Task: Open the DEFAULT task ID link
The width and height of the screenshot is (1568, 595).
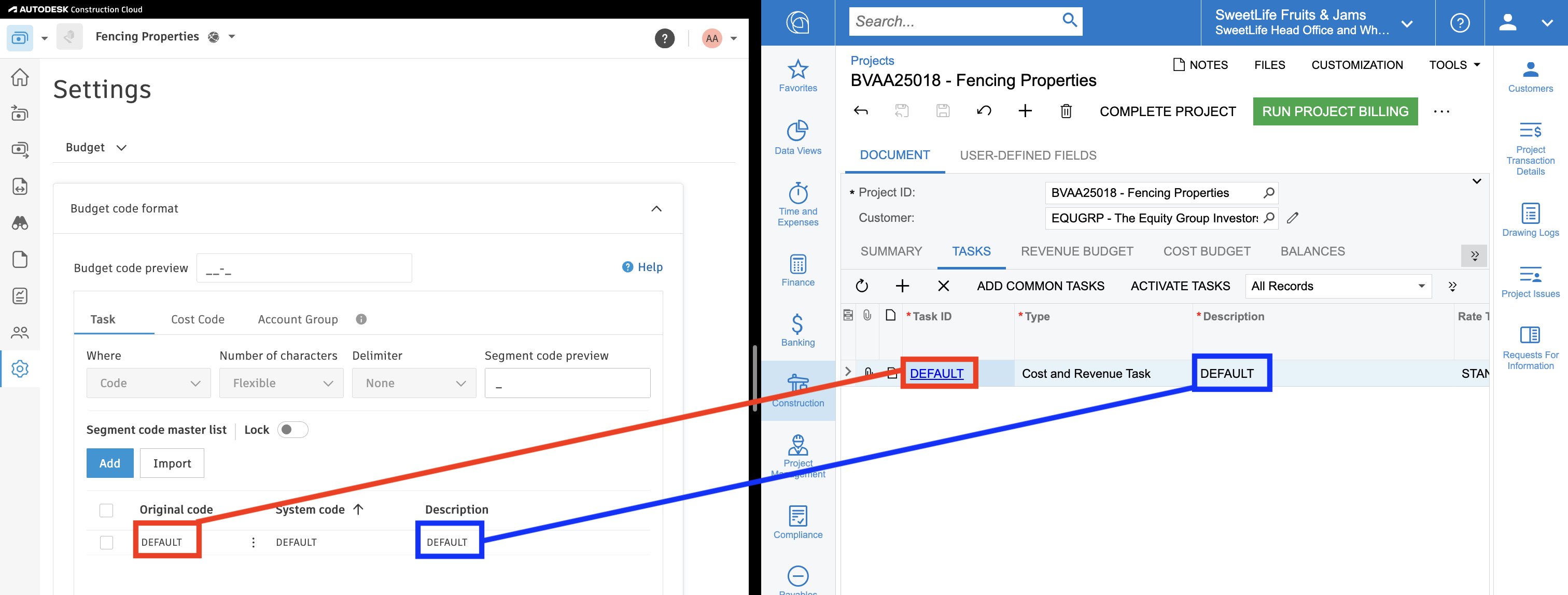Action: (936, 374)
